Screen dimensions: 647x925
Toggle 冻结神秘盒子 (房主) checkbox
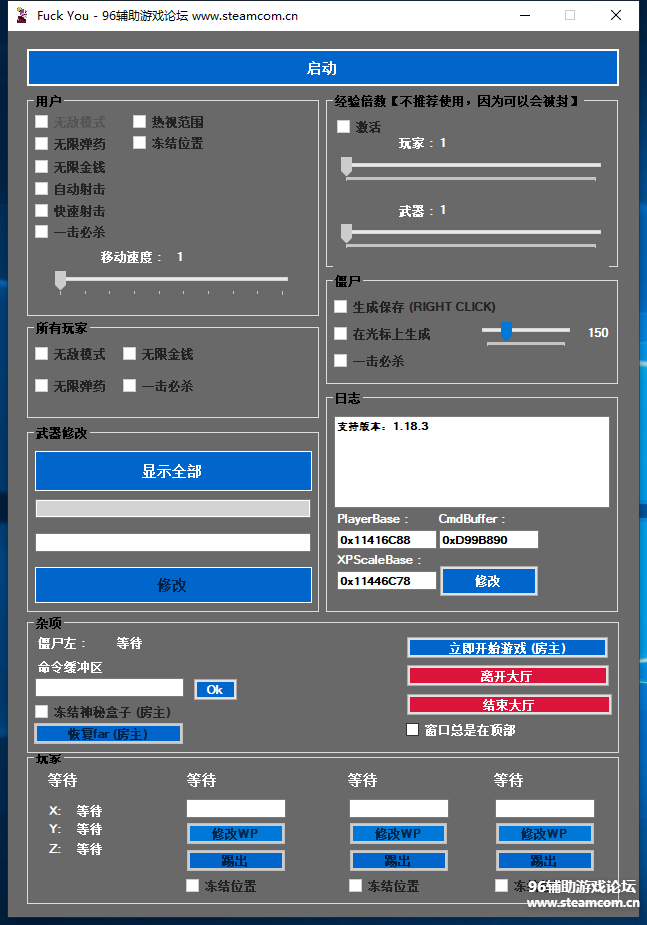42,711
